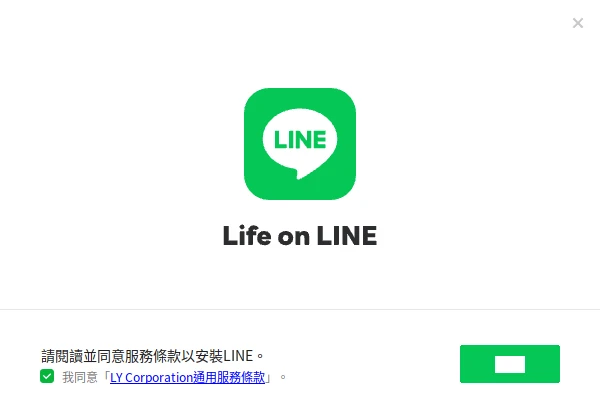Screen dimensions: 600x418
Task: Close the LINE installer window
Action: pos(578,23)
